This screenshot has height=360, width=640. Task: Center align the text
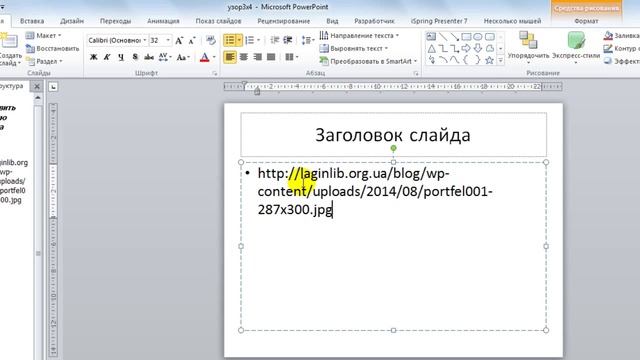(244, 57)
